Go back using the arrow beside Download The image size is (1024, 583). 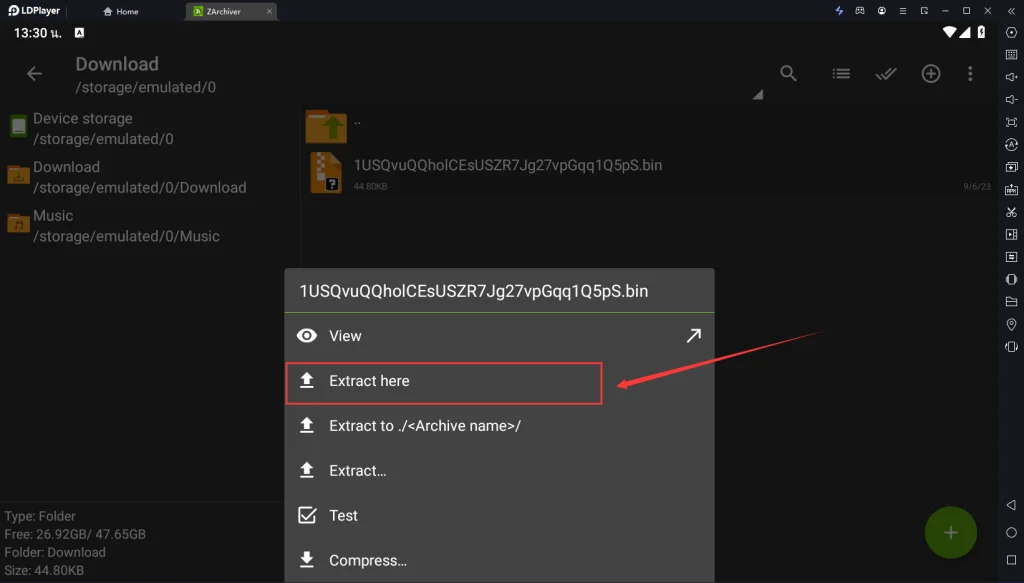pos(35,74)
